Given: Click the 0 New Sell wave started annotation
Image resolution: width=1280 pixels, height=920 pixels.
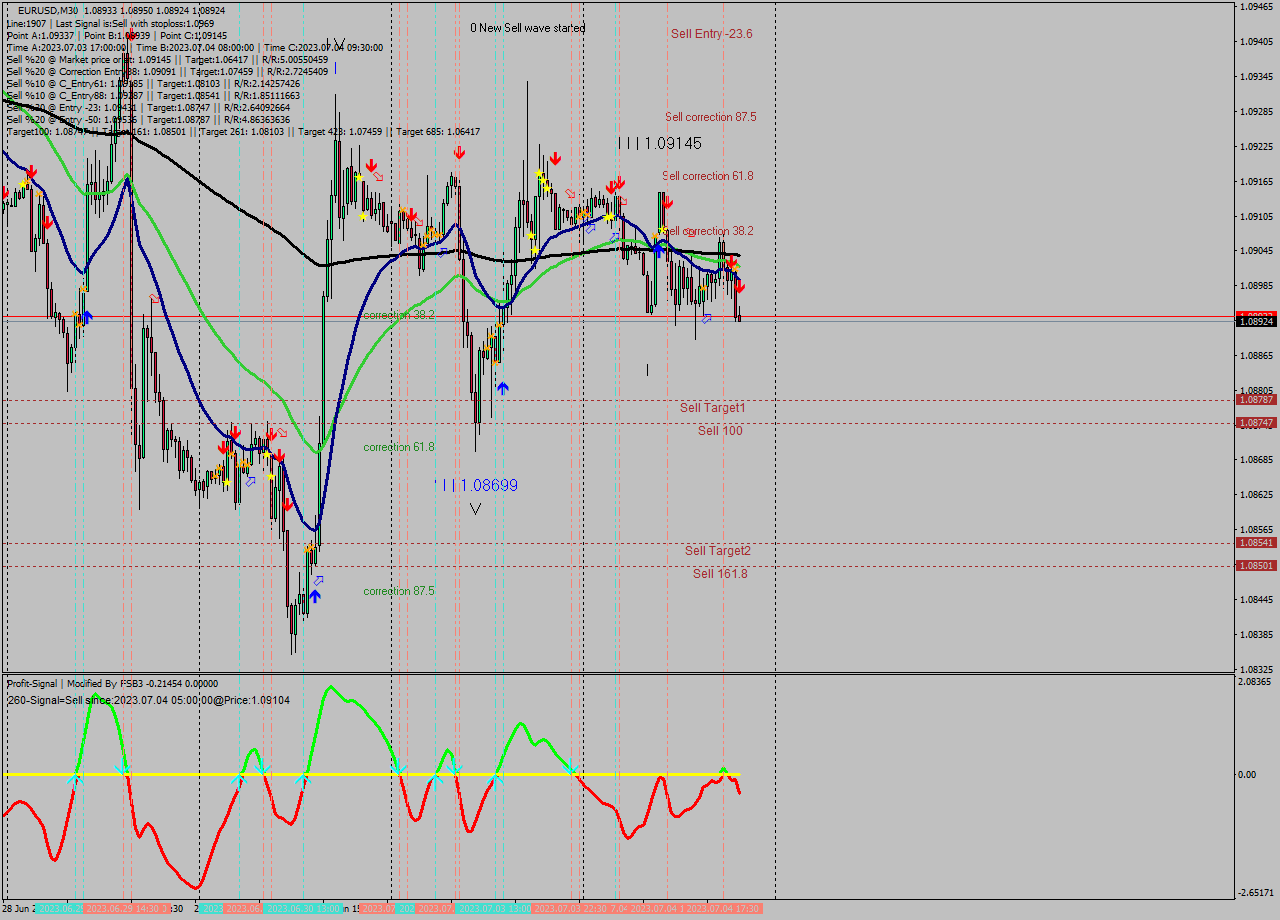Looking at the screenshot, I should 525,28.
